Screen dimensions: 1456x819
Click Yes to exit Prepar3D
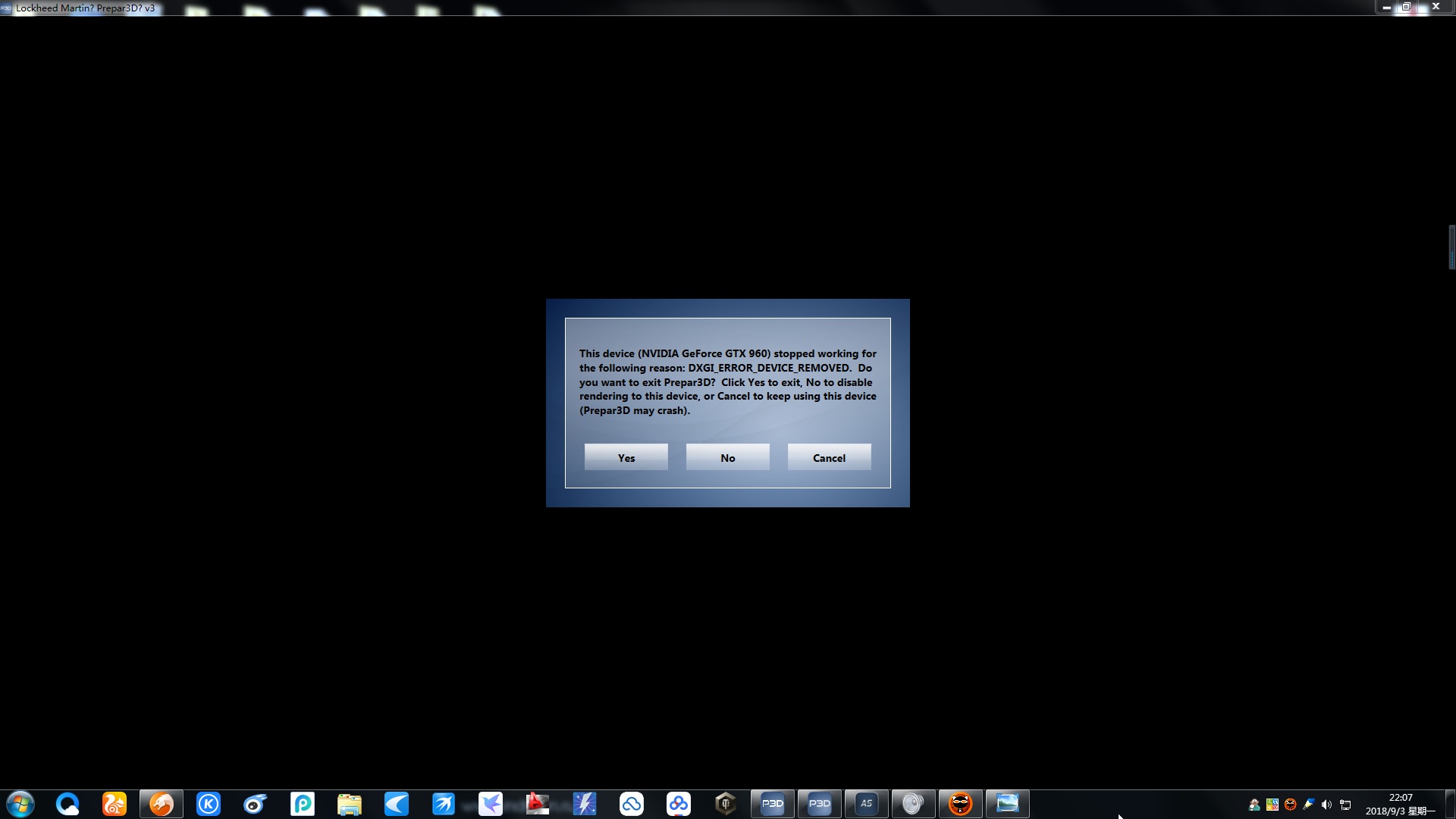tap(626, 457)
